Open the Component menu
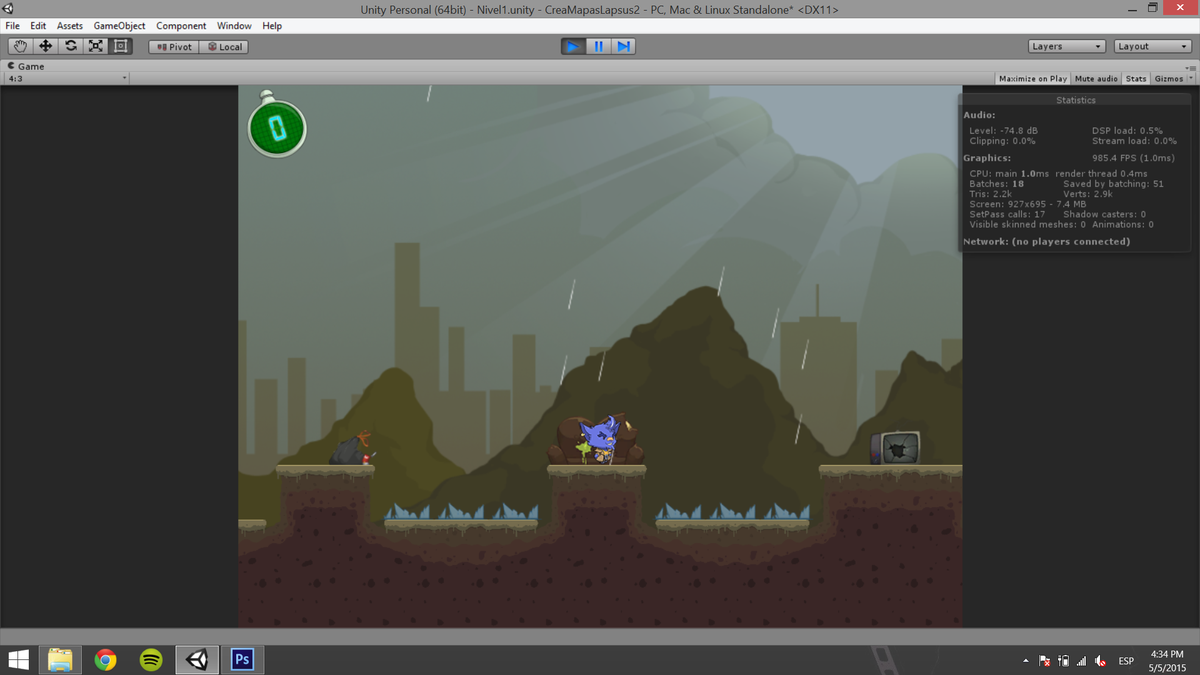Viewport: 1200px width, 675px height. click(x=181, y=26)
